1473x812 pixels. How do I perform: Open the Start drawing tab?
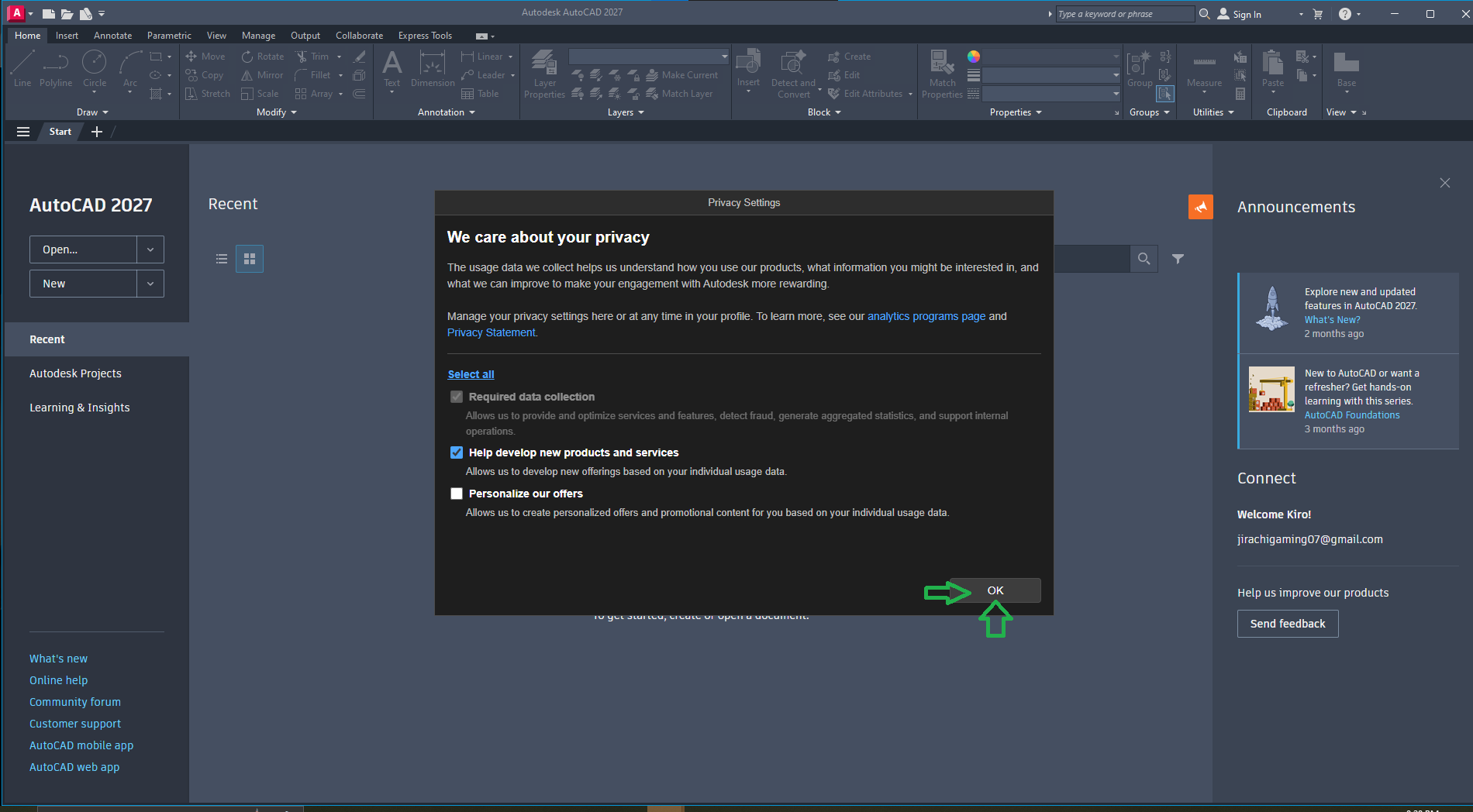(x=60, y=132)
